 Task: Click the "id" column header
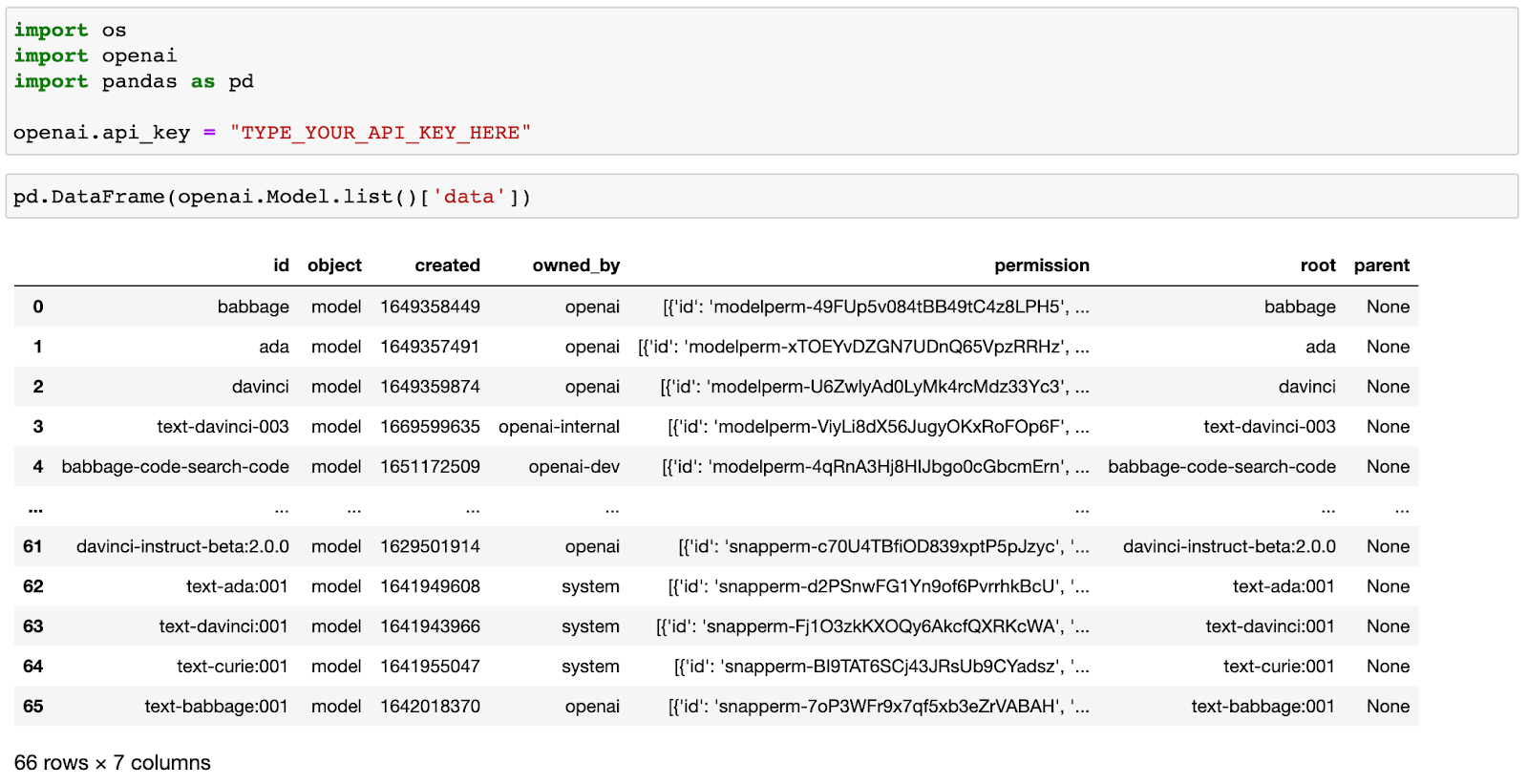coord(281,265)
